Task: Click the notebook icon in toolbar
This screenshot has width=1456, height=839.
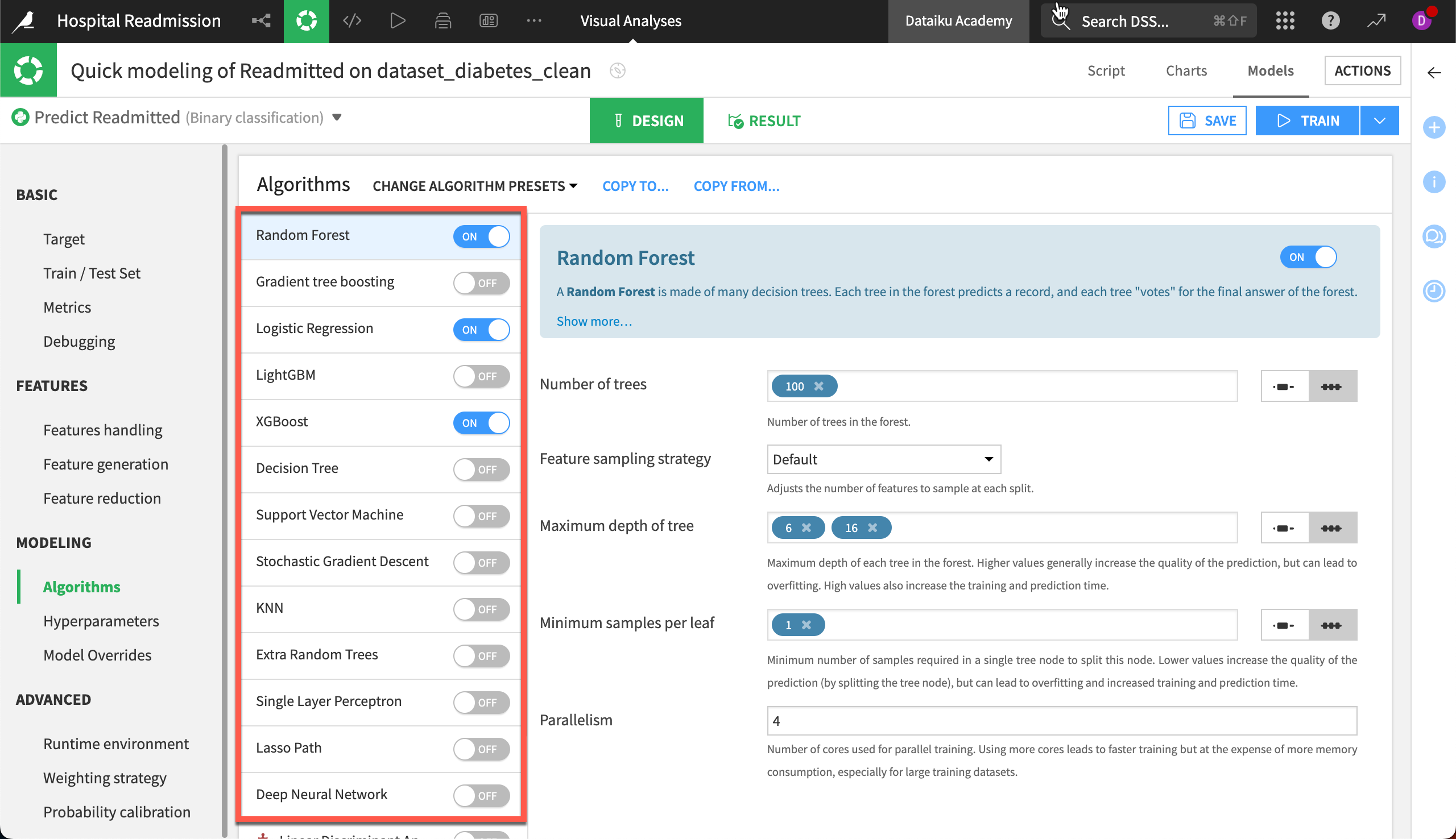Action: [443, 21]
